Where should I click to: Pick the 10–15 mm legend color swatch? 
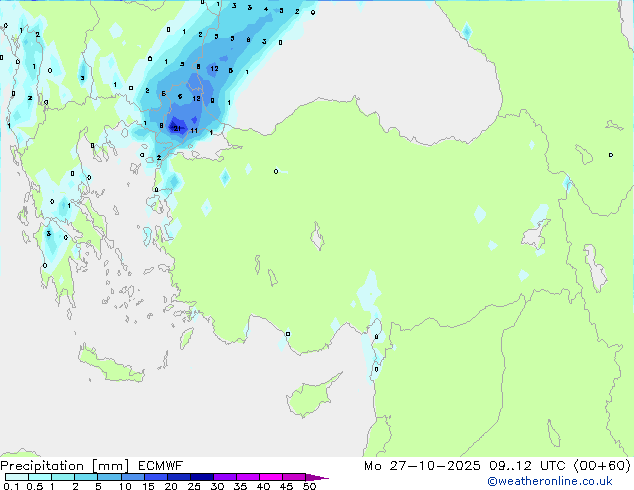click(132, 477)
